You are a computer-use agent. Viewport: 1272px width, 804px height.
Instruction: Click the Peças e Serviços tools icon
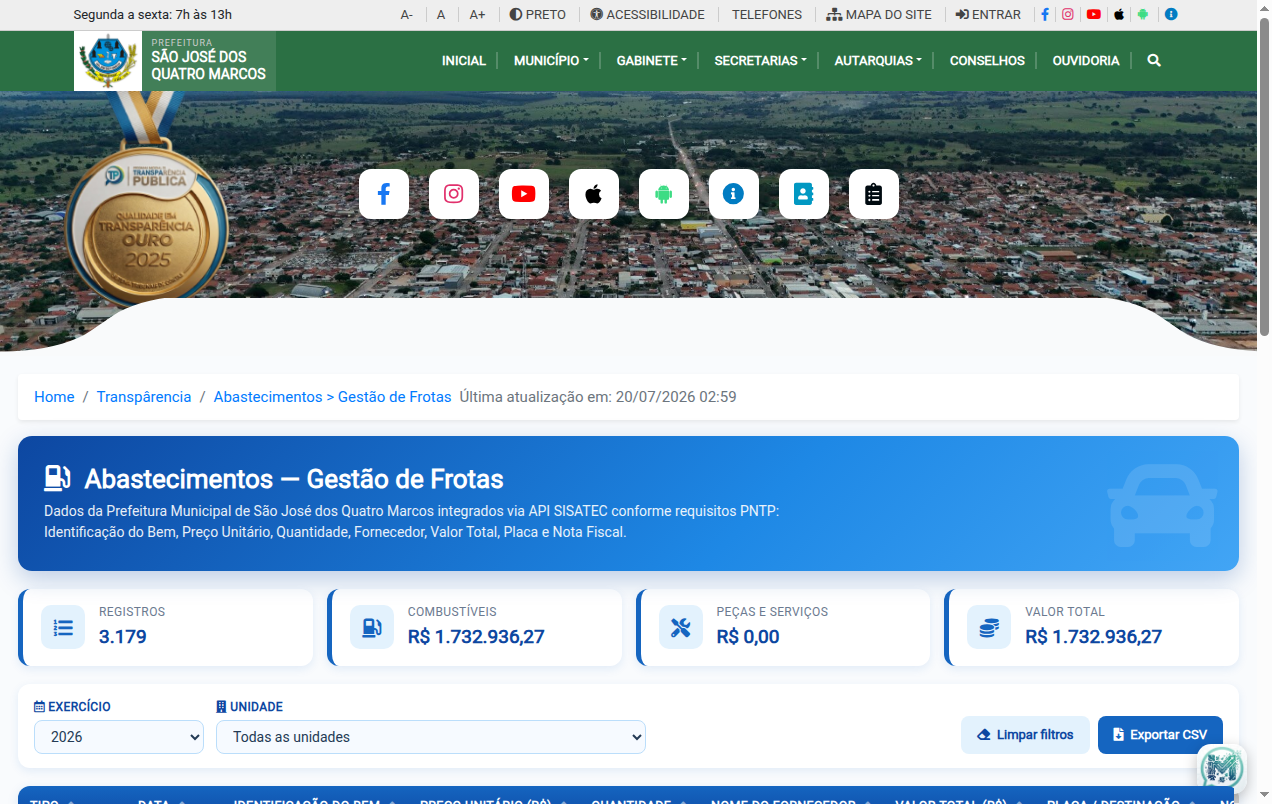(681, 628)
